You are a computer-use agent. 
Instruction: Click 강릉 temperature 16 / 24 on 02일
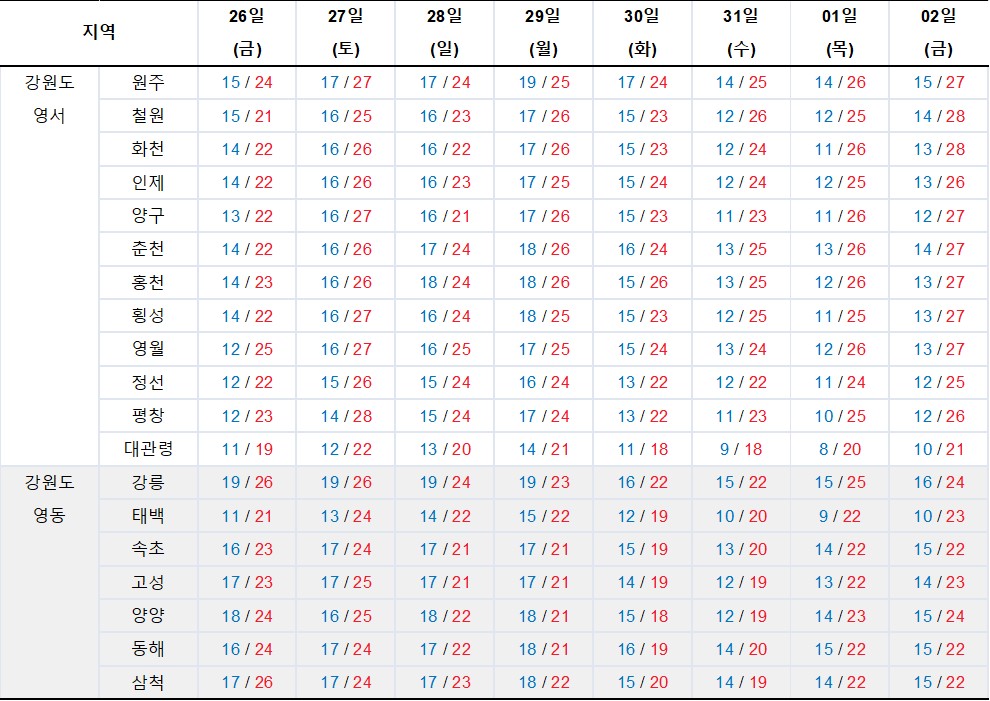[939, 482]
